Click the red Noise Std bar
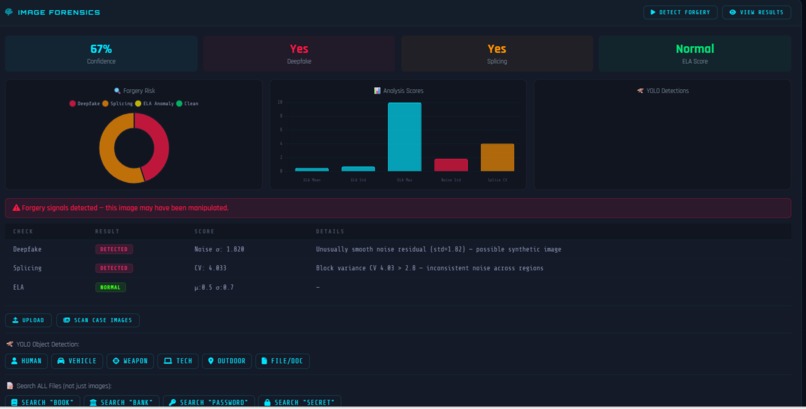Screen dimensions: 806x409 coord(451,165)
